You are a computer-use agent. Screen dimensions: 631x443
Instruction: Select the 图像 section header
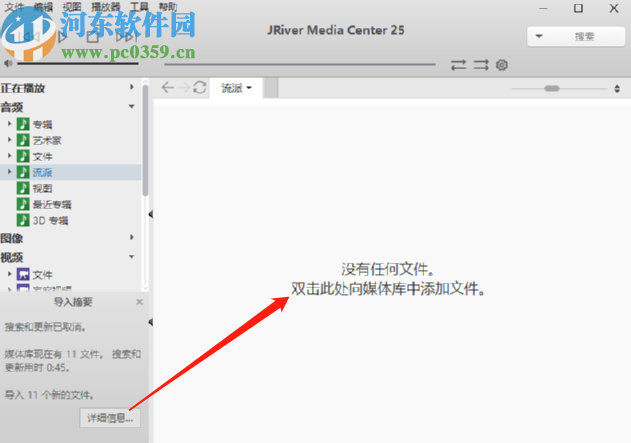pos(12,238)
